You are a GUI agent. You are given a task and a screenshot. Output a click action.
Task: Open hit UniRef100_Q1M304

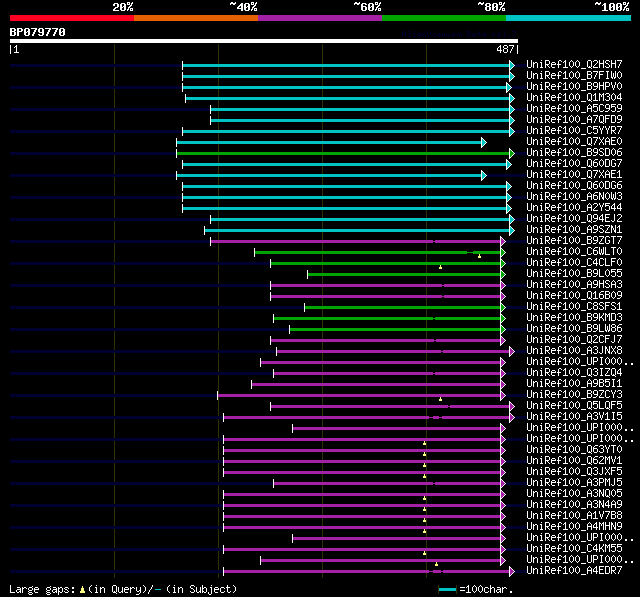(574, 98)
